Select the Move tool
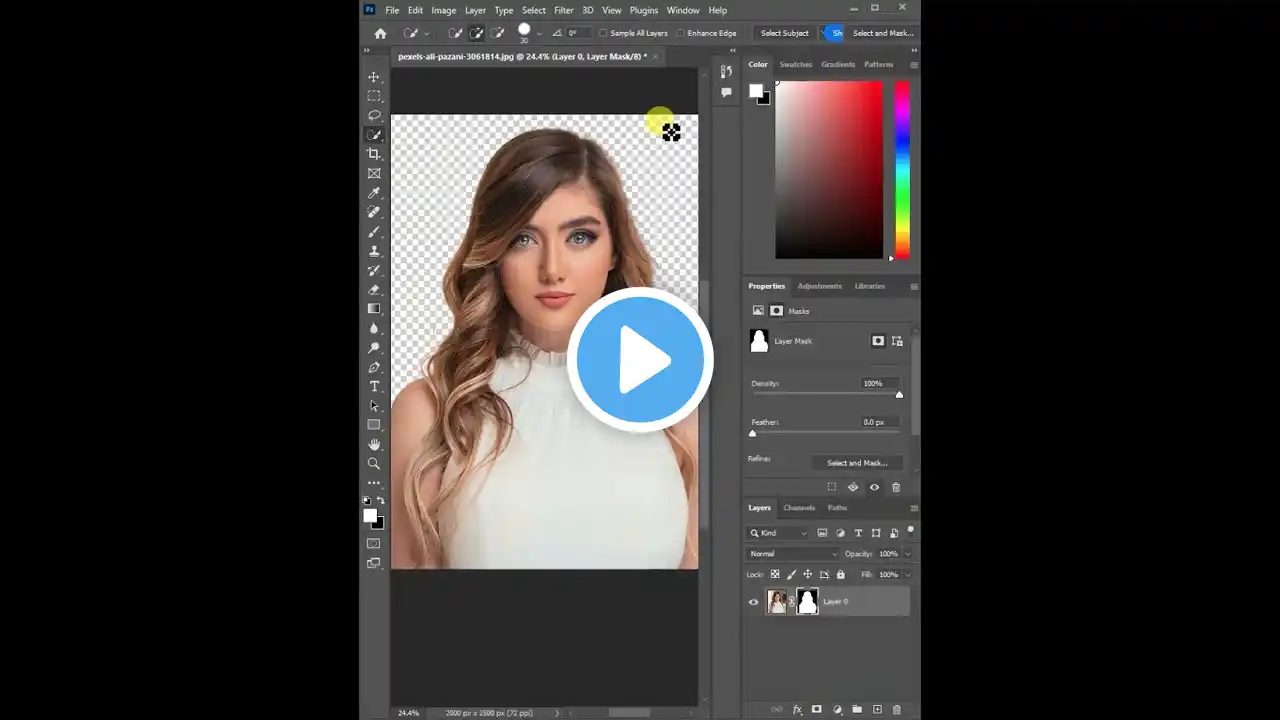This screenshot has width=1280, height=720. tap(374, 77)
